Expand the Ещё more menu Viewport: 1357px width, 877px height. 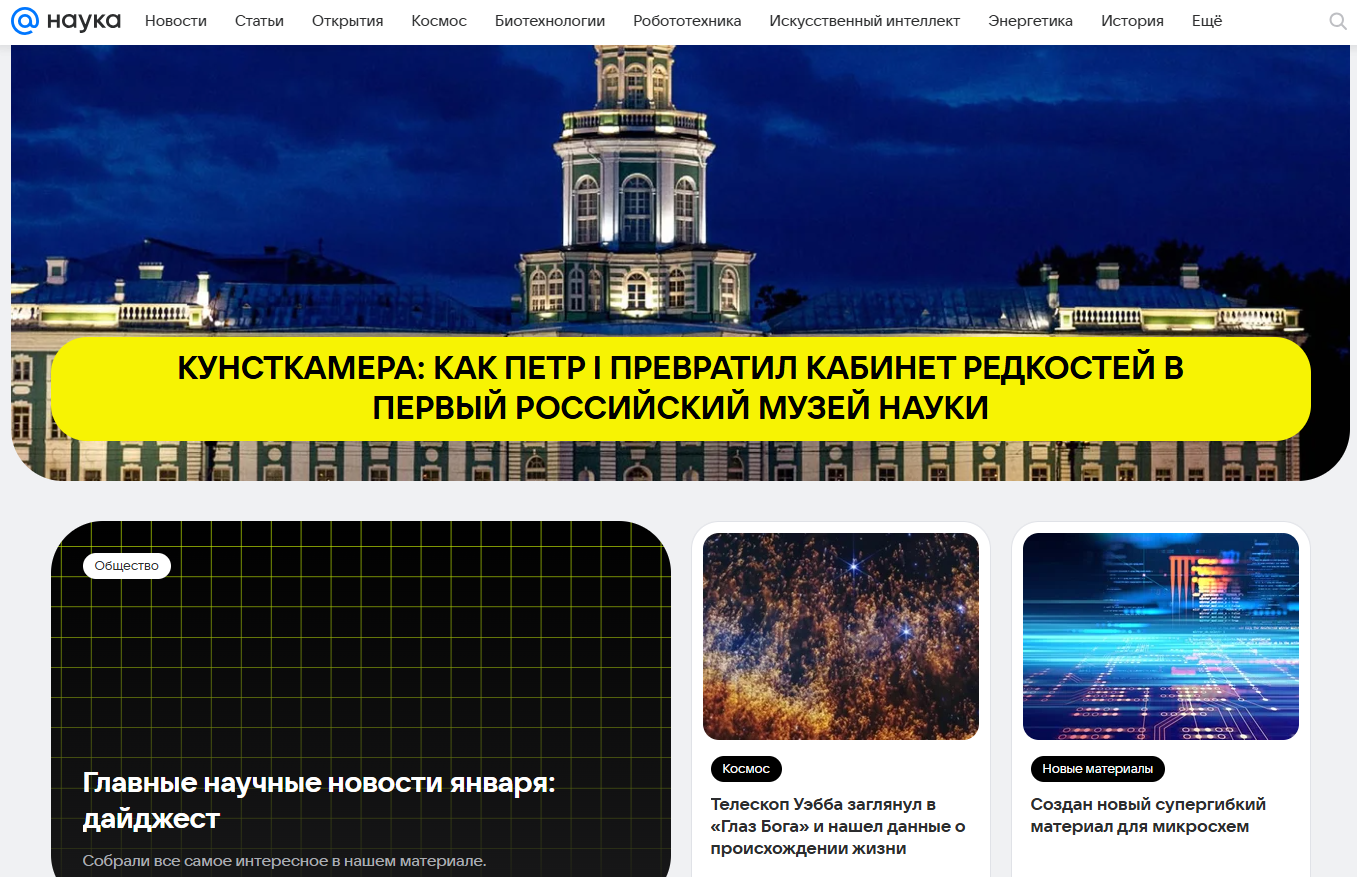tap(1207, 21)
